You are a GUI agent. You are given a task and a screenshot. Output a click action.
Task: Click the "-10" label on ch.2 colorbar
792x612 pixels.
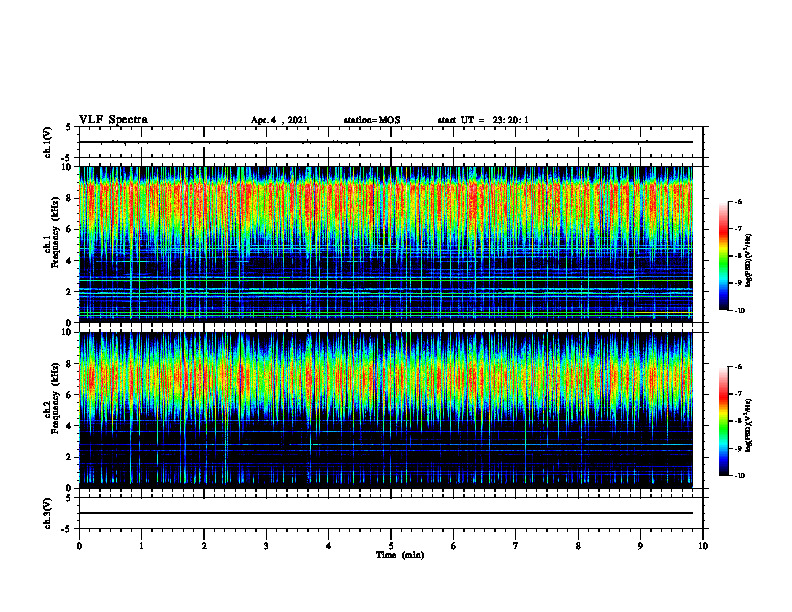(739, 476)
